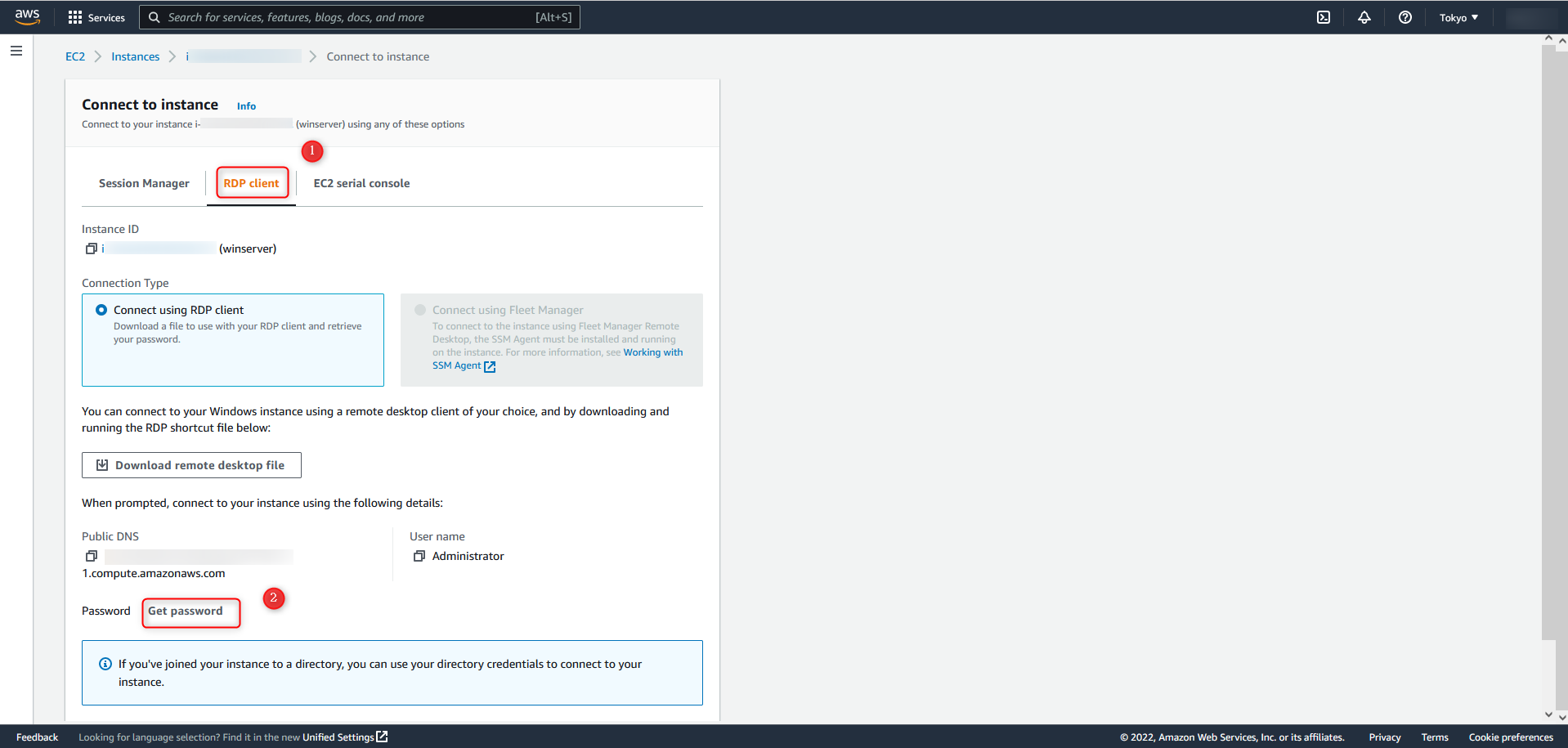Expand the hamburger side navigation menu
Image resolution: width=1568 pixels, height=748 pixels.
(x=16, y=51)
